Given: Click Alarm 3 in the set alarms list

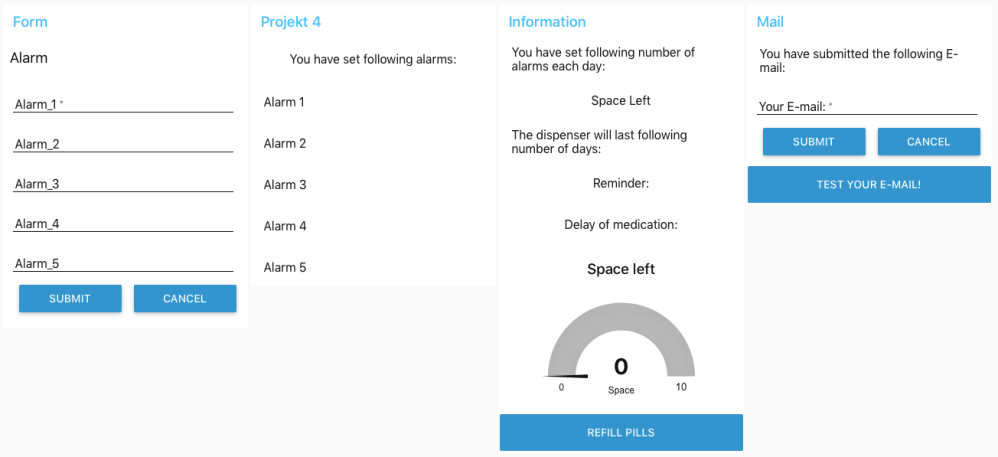Looking at the screenshot, I should 285,185.
